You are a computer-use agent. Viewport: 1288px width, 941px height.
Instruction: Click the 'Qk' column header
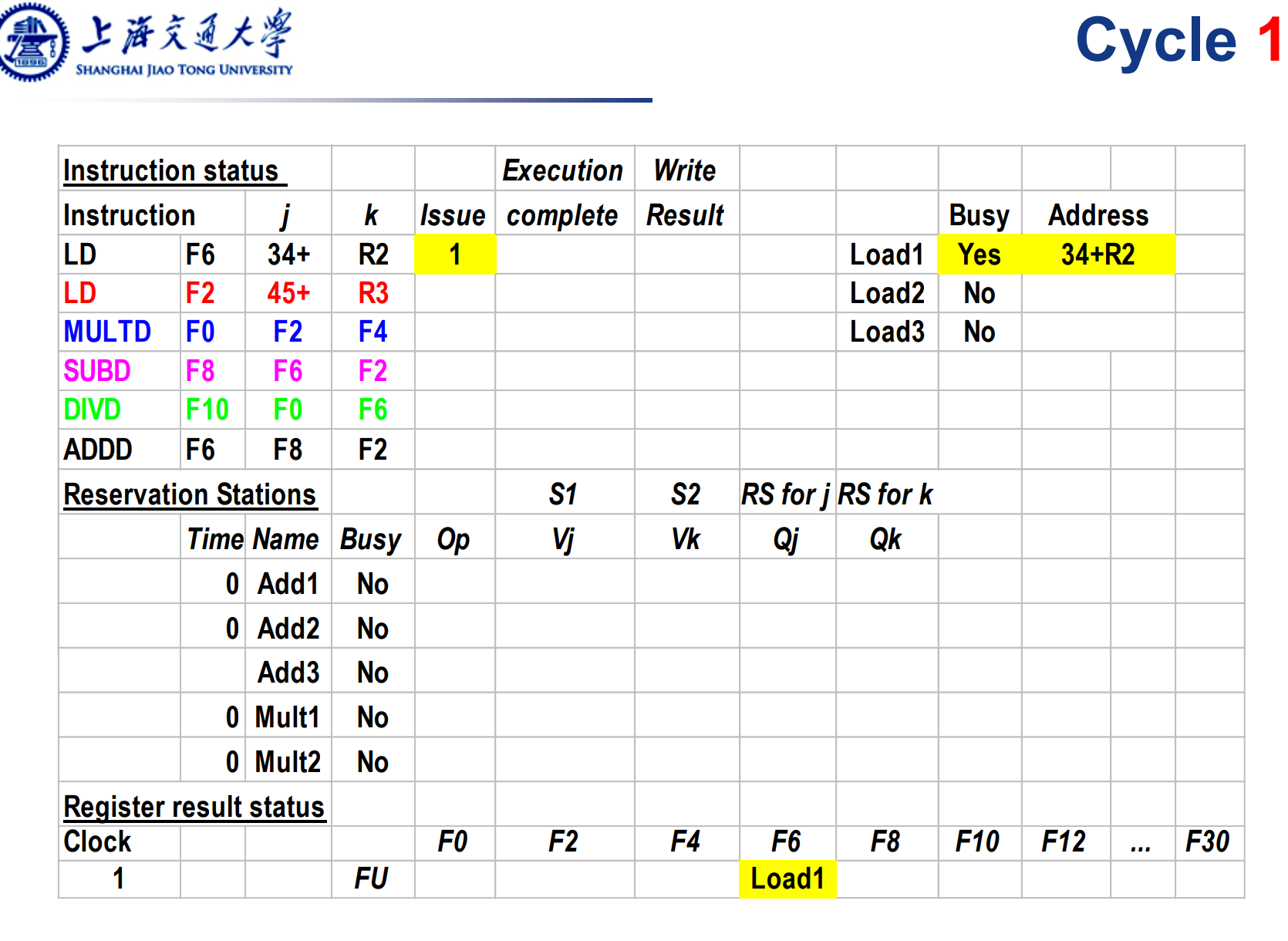pos(885,539)
